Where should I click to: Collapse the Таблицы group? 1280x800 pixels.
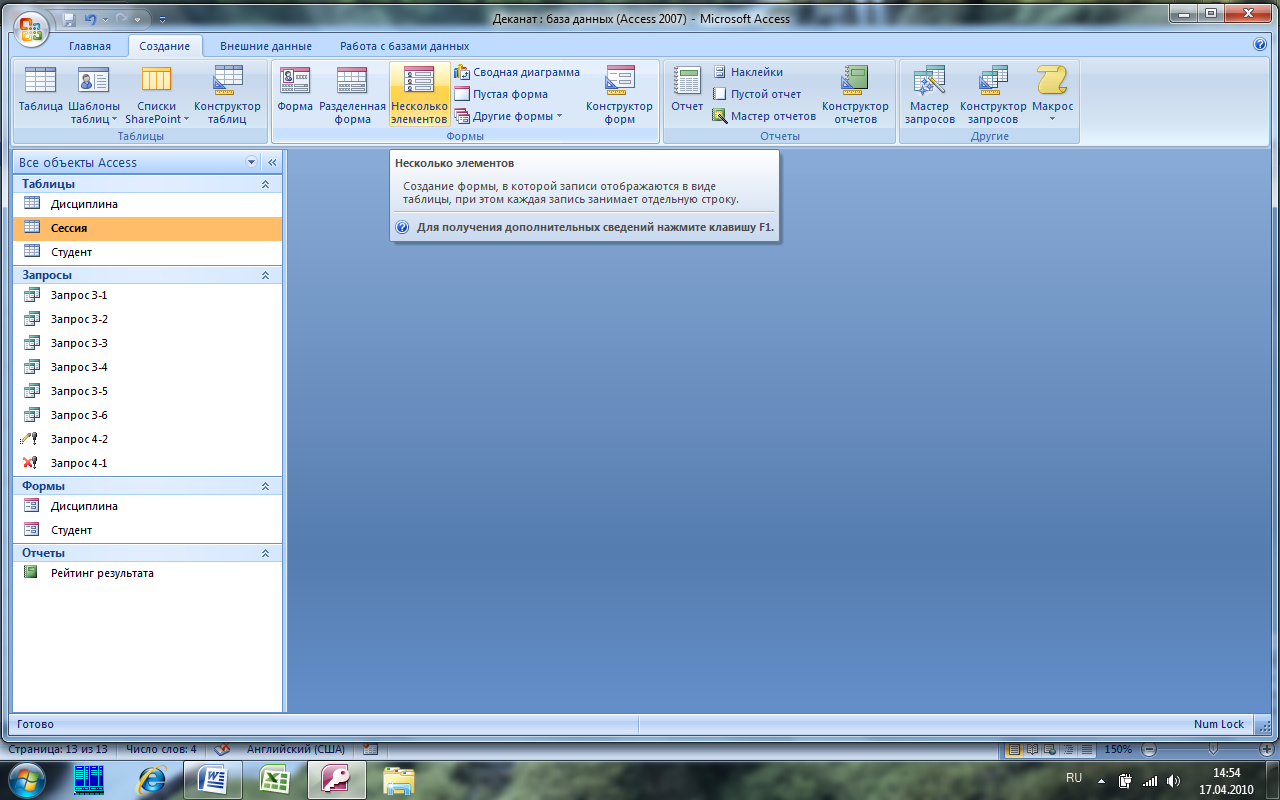(x=265, y=184)
